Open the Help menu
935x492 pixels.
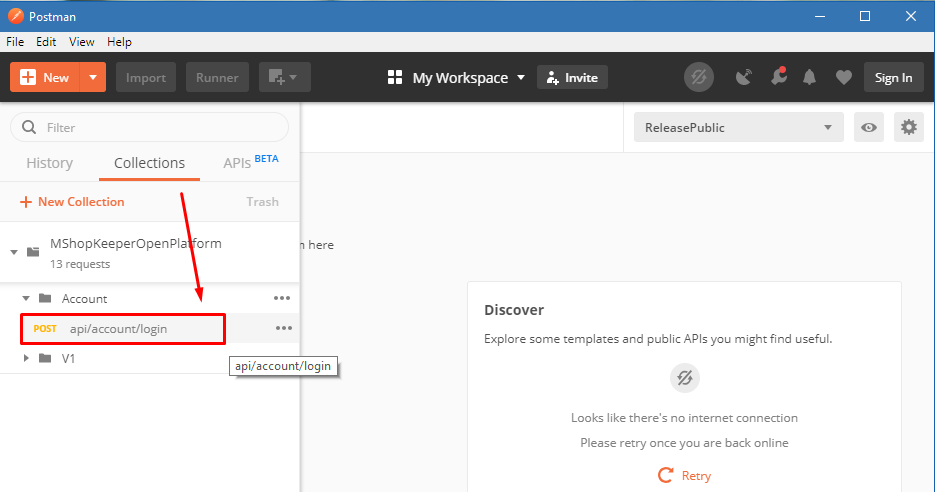pyautogui.click(x=119, y=42)
